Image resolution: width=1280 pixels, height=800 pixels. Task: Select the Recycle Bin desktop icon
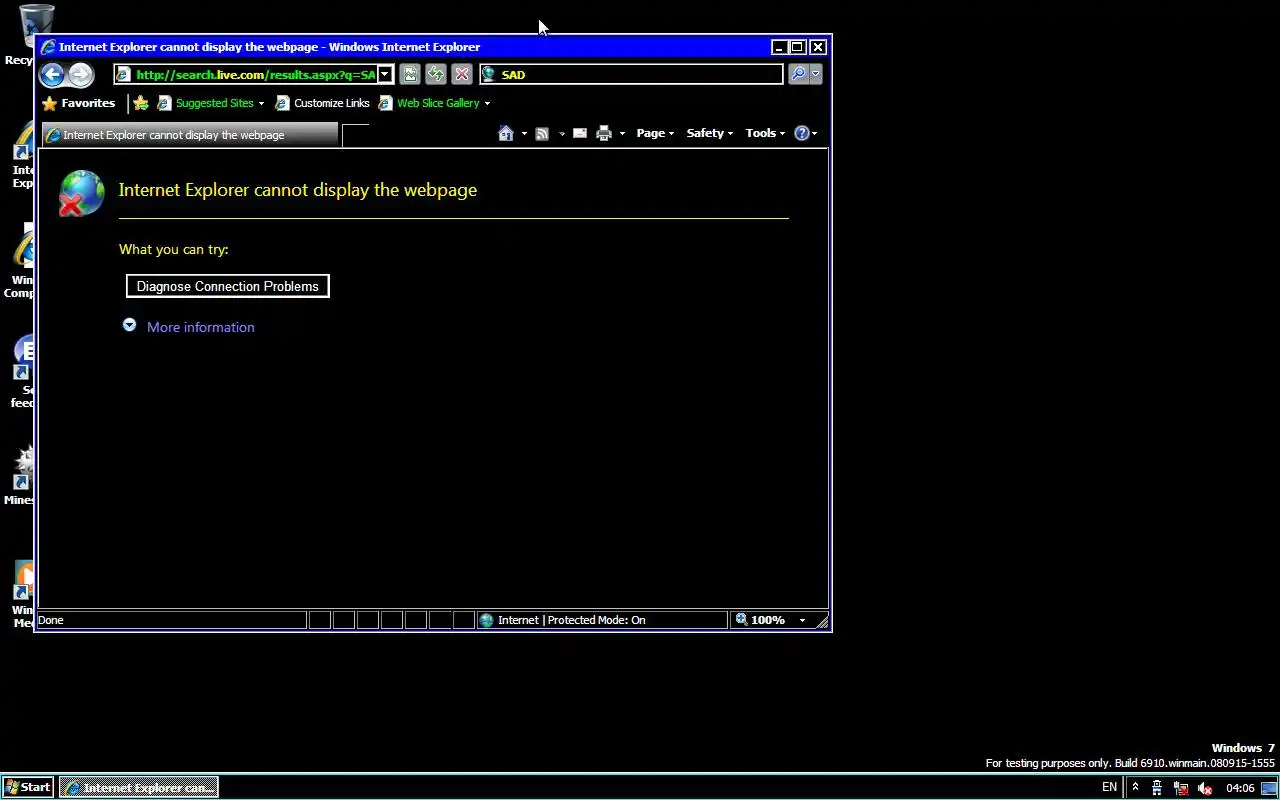coord(36,35)
